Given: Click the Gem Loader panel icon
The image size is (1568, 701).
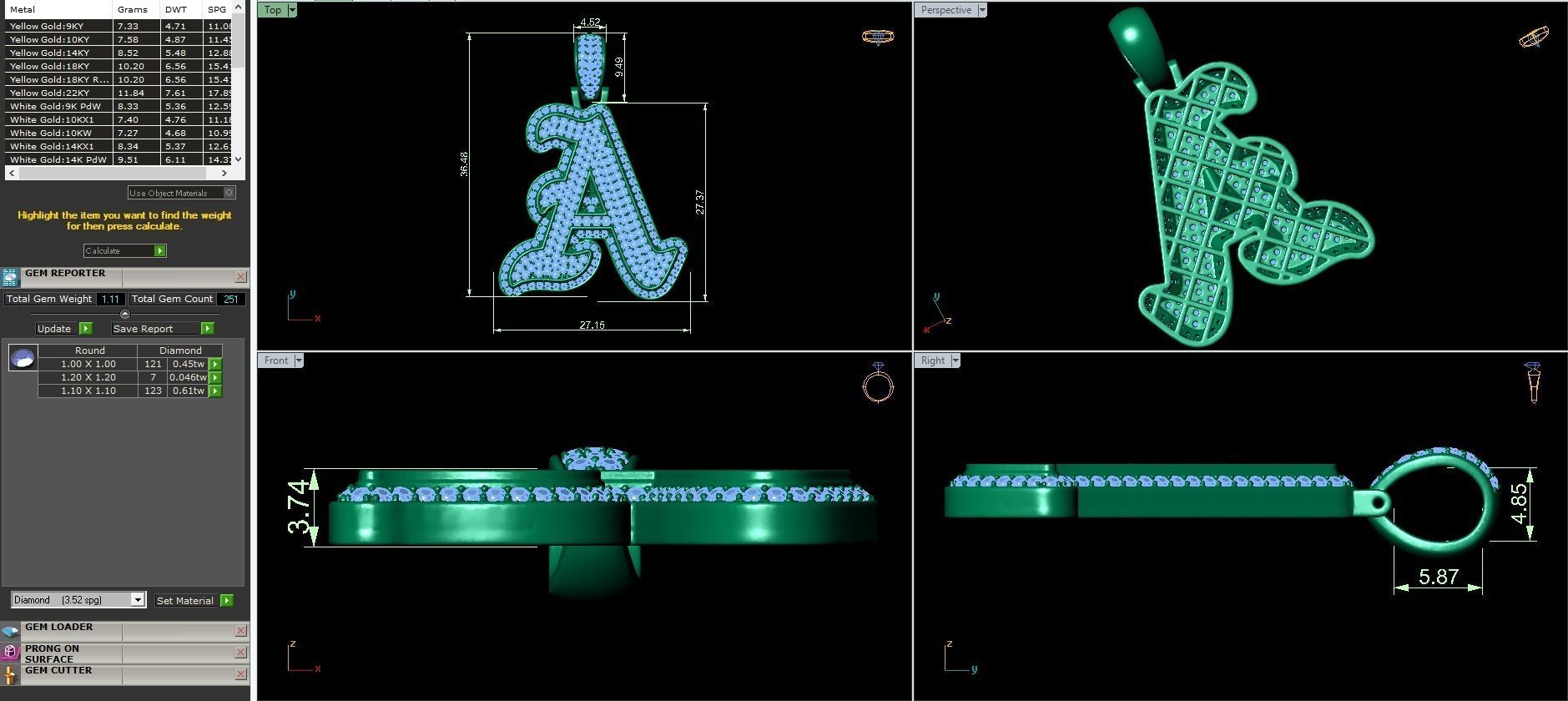Looking at the screenshot, I should [10, 632].
